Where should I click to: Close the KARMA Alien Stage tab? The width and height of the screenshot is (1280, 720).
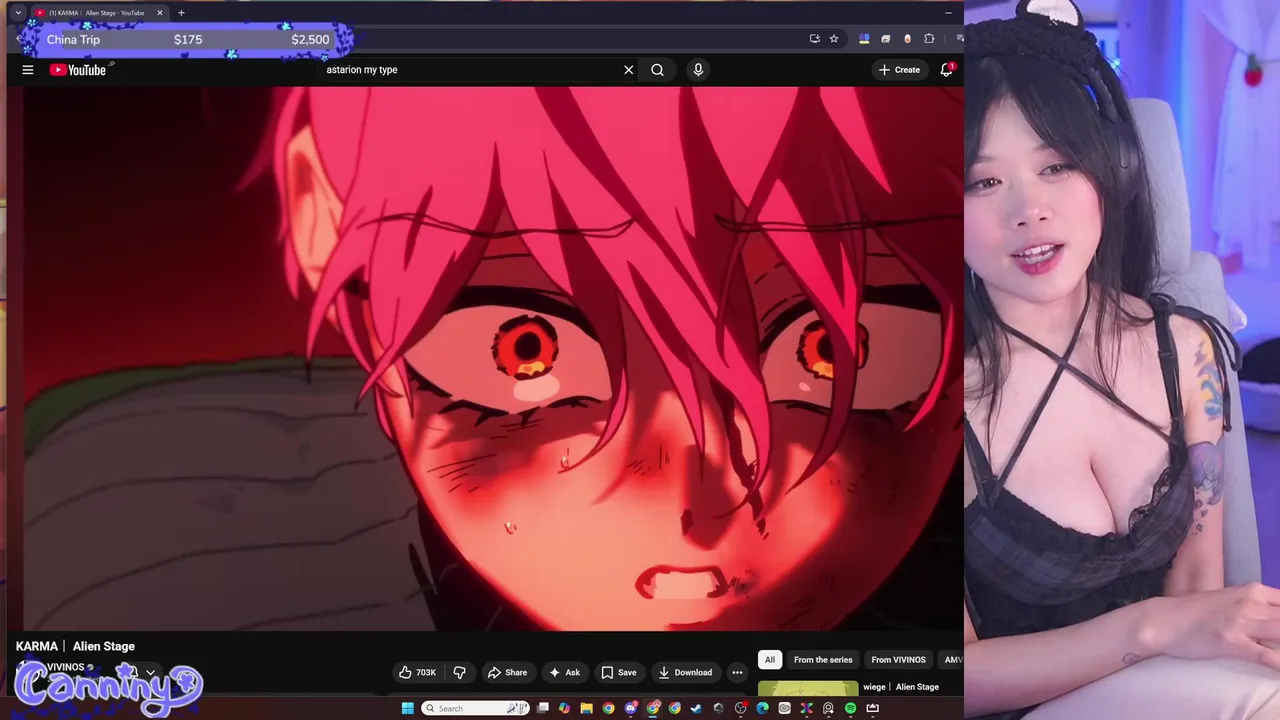pyautogui.click(x=159, y=13)
